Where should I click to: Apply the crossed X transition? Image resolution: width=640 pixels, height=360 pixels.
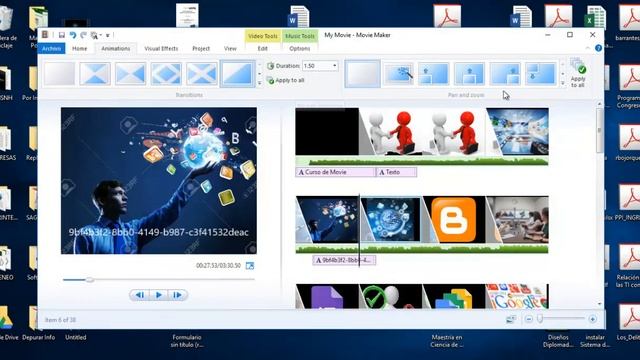point(202,74)
